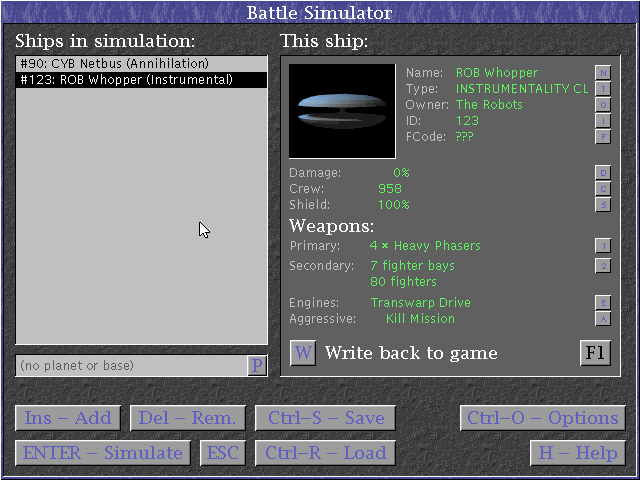Select ROB Whopper in the ships list

pos(141,80)
